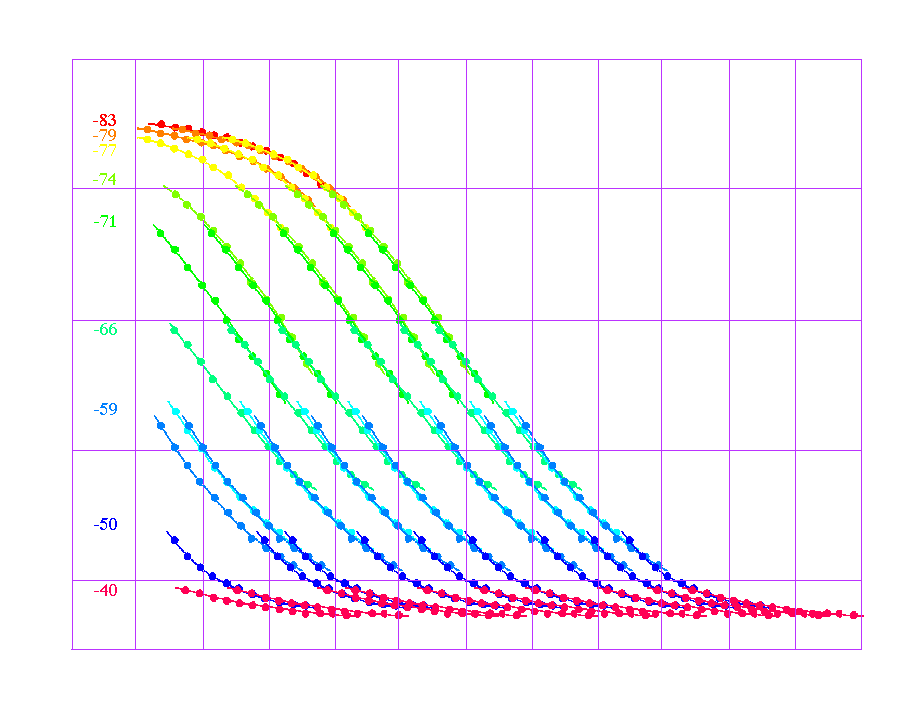Click the blue -59 temperature label
Screen dimensions: 908x715
[105, 409]
